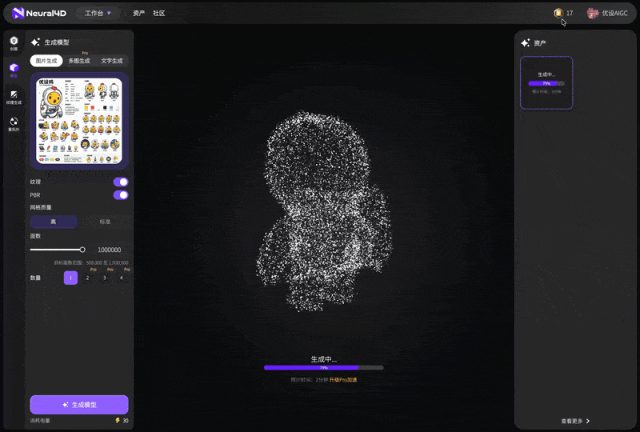Click the 升级Pro加速 upgrade link
The width and height of the screenshot is (640, 432).
point(343,380)
